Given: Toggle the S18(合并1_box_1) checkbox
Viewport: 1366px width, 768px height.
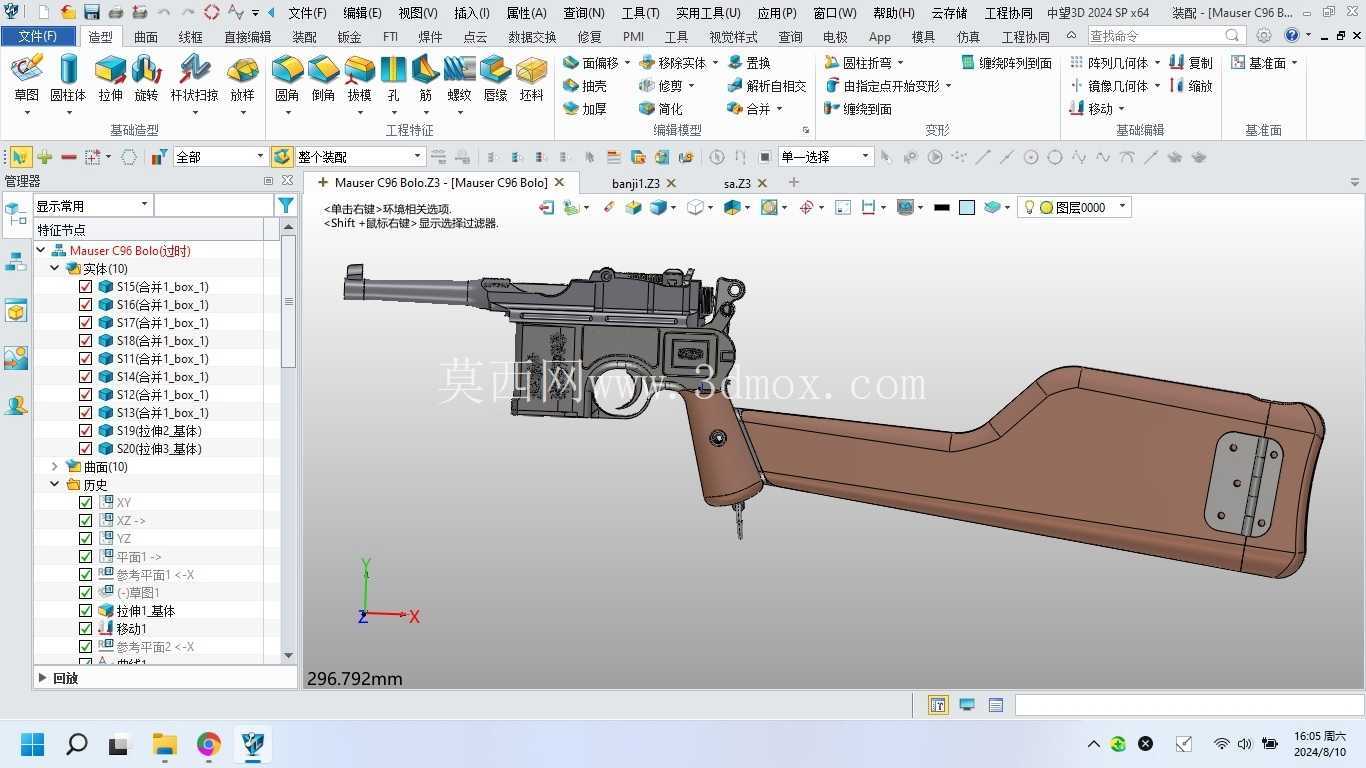Looking at the screenshot, I should pos(85,341).
